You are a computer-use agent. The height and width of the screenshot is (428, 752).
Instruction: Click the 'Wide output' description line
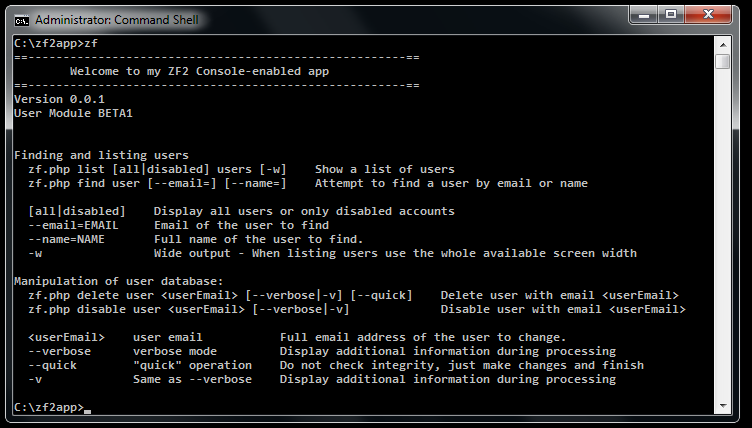[395, 253]
